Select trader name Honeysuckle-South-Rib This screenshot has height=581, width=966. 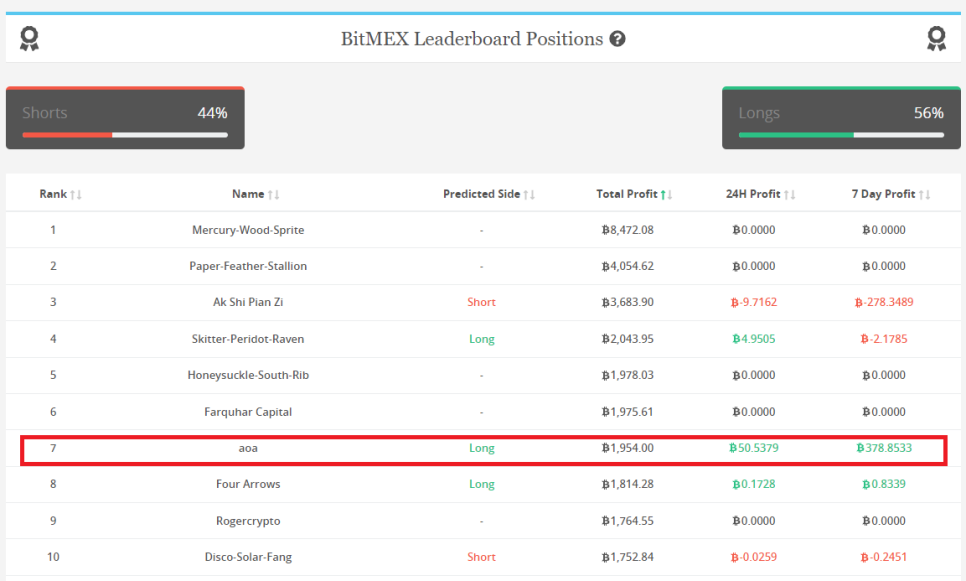pyautogui.click(x=248, y=375)
